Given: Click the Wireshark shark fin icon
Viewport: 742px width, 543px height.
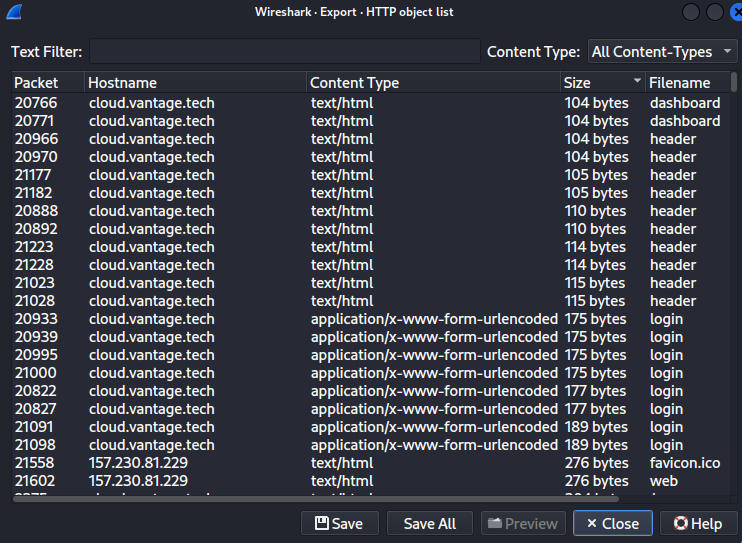Looking at the screenshot, I should [x=14, y=12].
